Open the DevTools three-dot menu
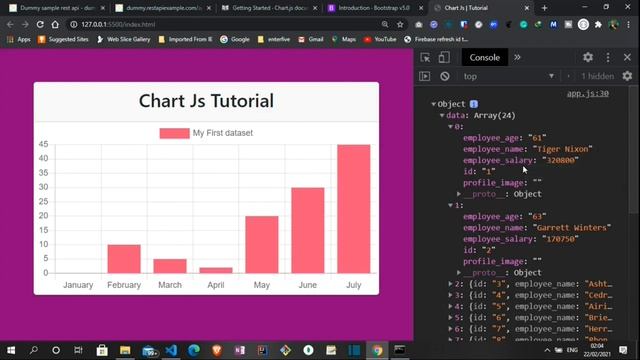640x360 pixels. coord(608,57)
